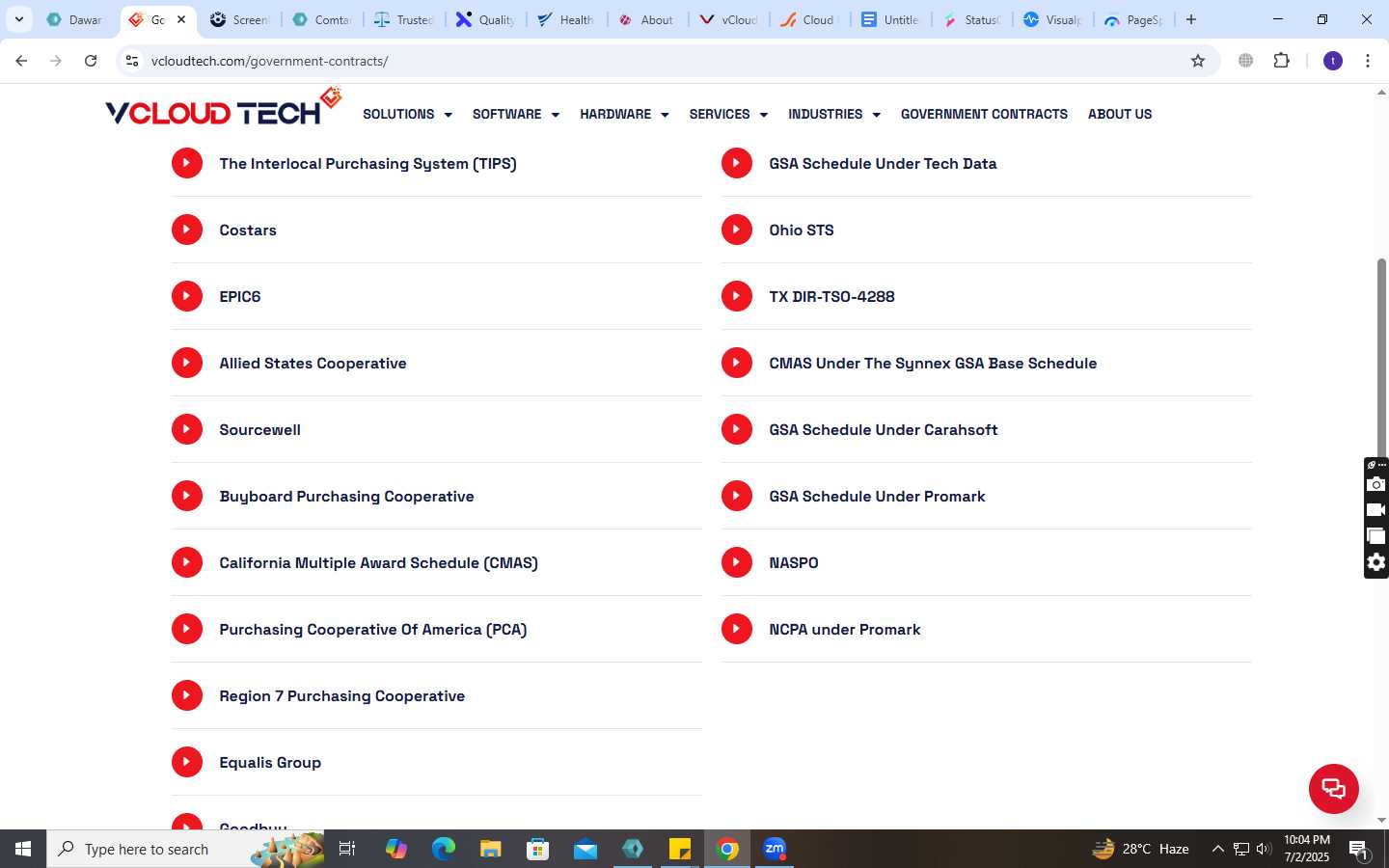The image size is (1389, 868).
Task: Open Buyboard Purchasing Cooperative link
Action: pos(346,496)
